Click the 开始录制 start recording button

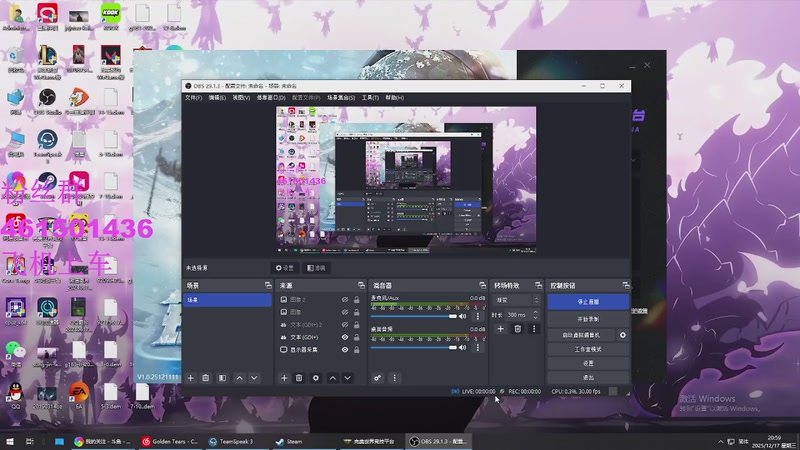[588, 319]
